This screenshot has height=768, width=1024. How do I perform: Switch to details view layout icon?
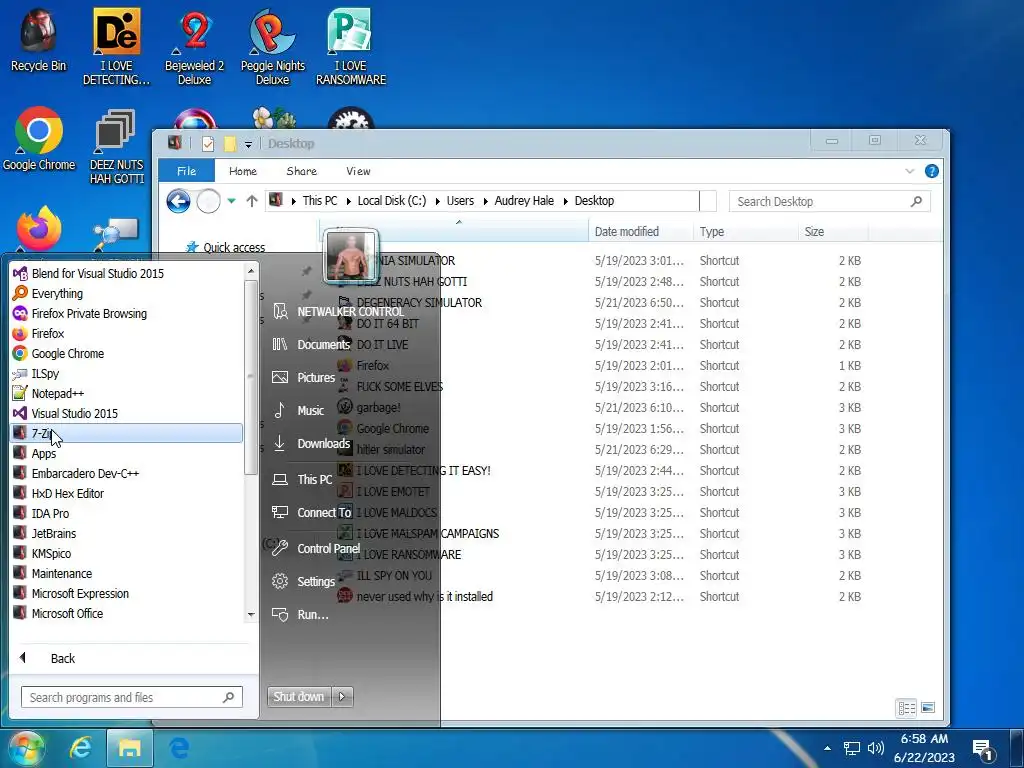906,708
